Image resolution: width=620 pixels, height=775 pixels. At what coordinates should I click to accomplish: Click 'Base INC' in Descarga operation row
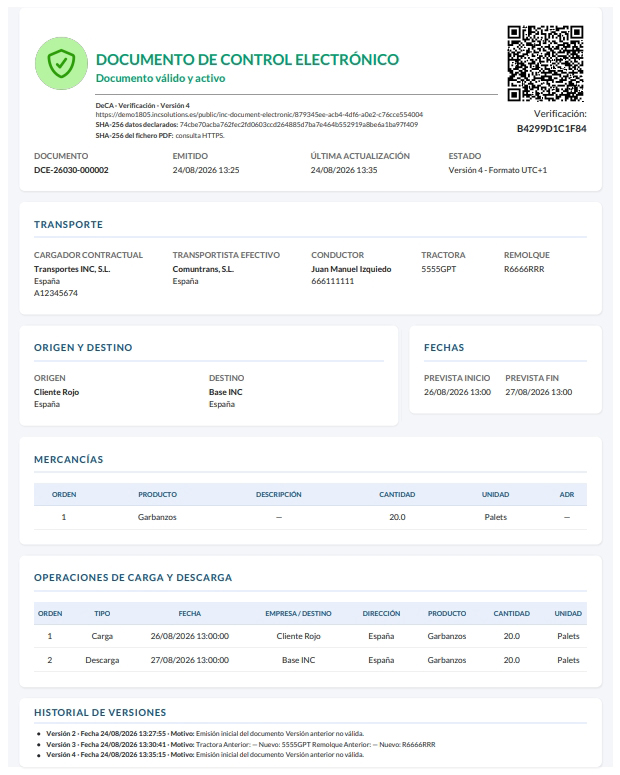pyautogui.click(x=298, y=660)
